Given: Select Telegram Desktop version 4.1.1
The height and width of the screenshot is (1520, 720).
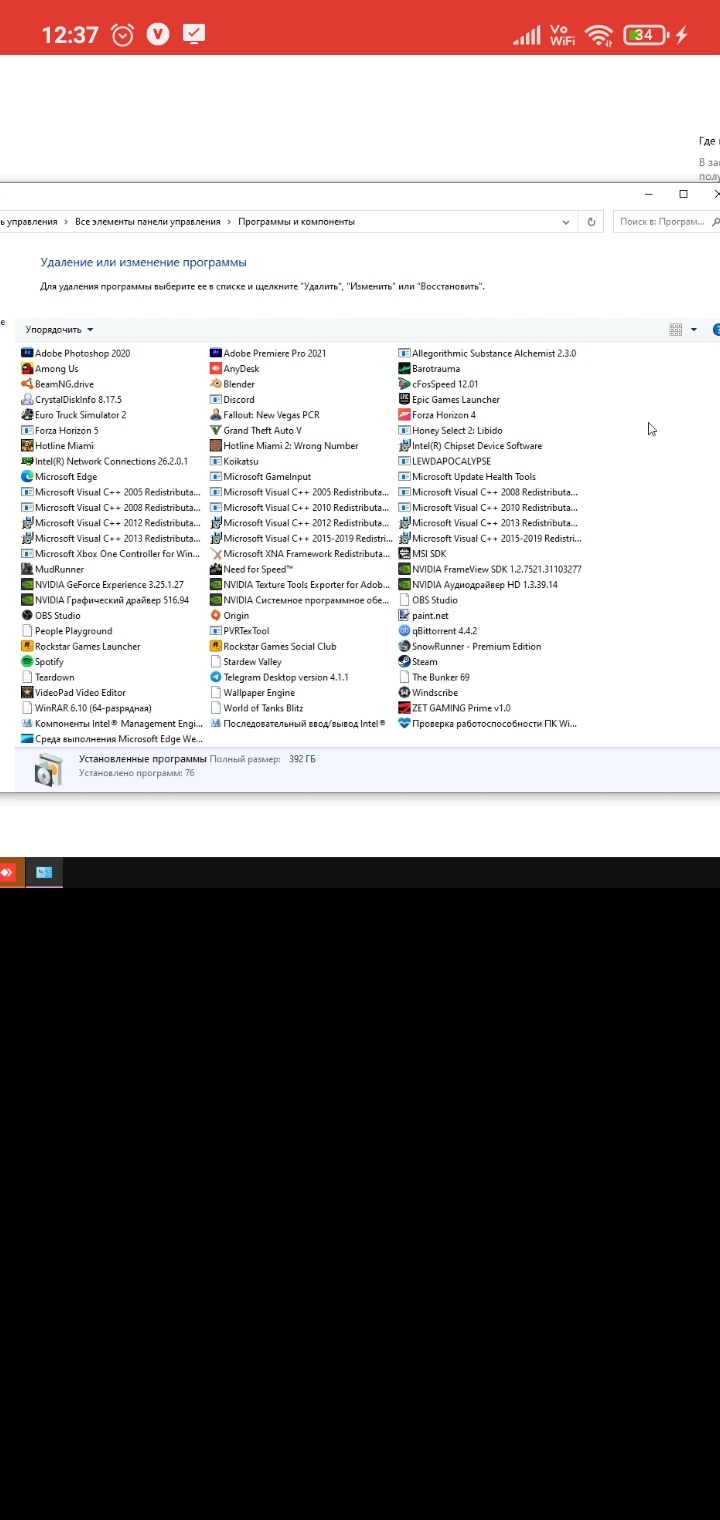Looking at the screenshot, I should click(279, 678).
